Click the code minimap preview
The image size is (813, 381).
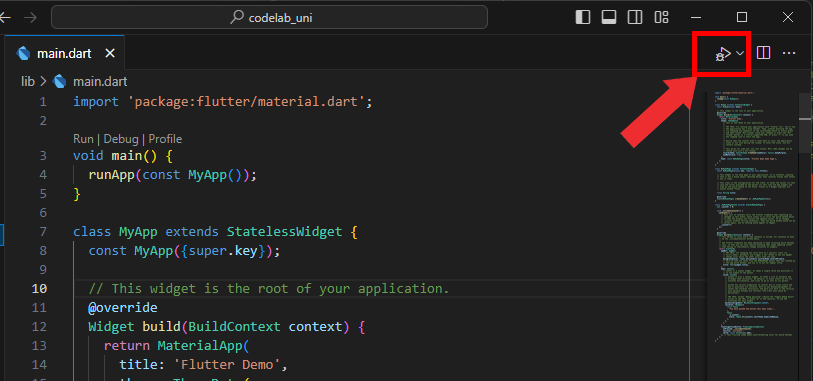[x=755, y=218]
